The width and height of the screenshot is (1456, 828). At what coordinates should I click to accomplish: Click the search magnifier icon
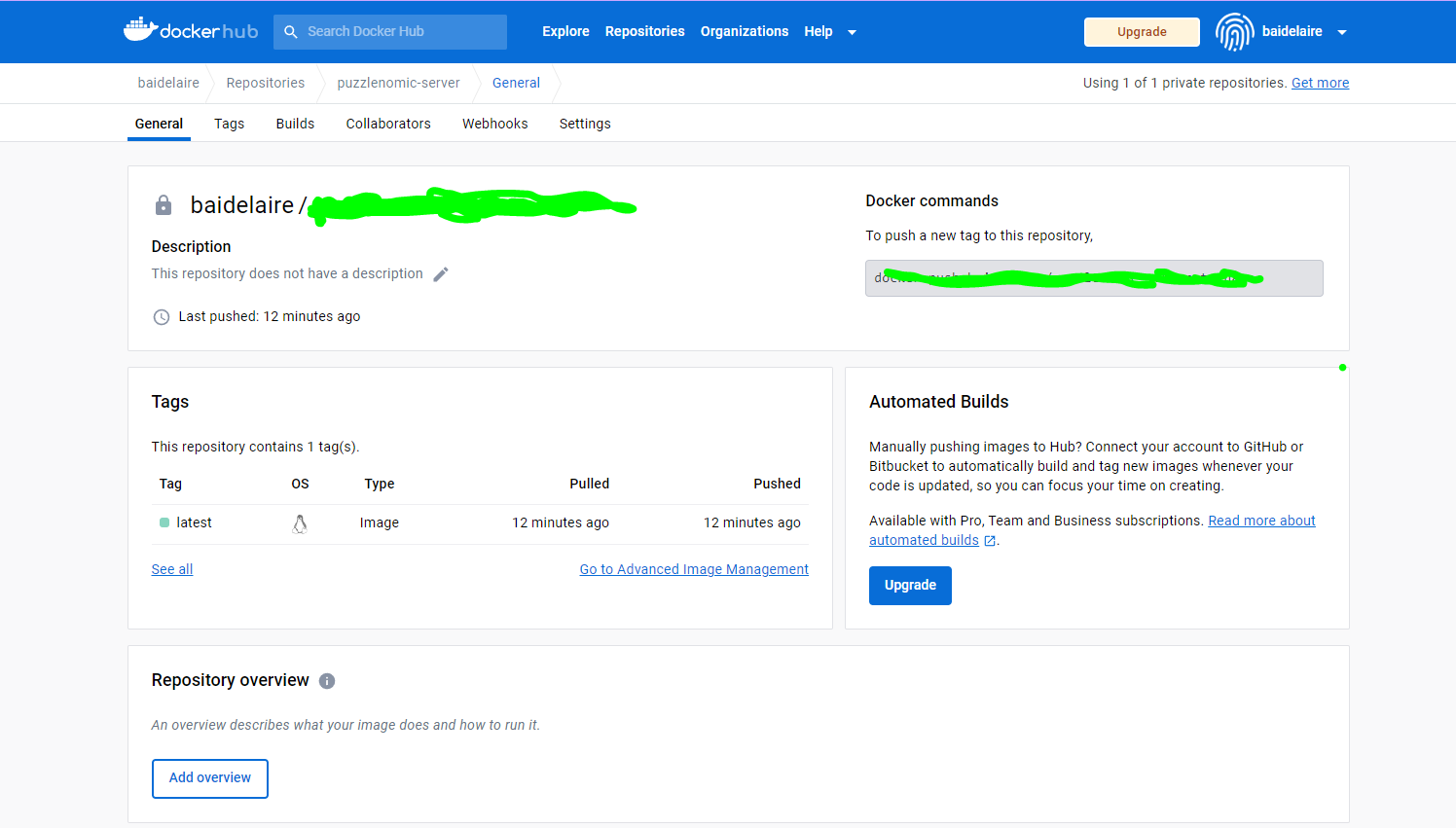point(290,32)
